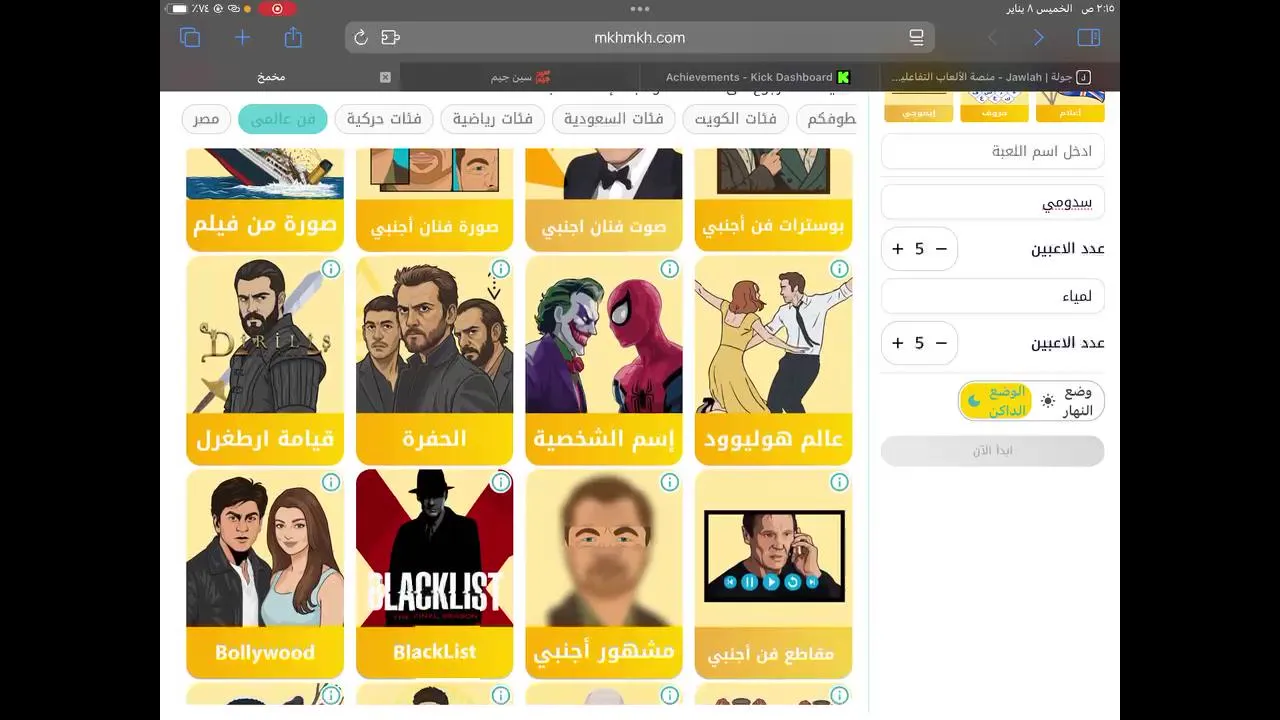Image resolution: width=1280 pixels, height=720 pixels.
Task: Select the صوت فنان اجنبي card
Action: pos(604,200)
